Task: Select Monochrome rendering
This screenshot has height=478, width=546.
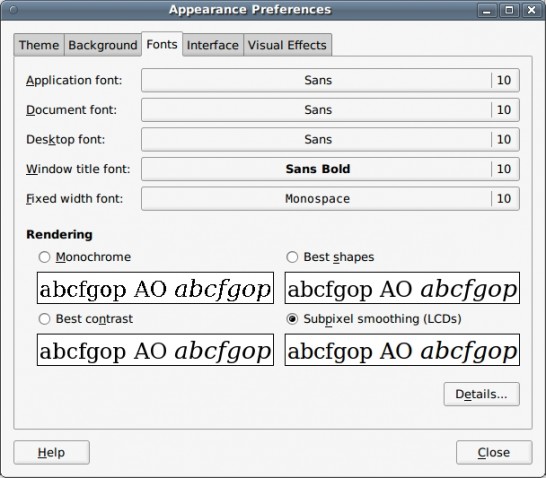Action: coord(85,257)
